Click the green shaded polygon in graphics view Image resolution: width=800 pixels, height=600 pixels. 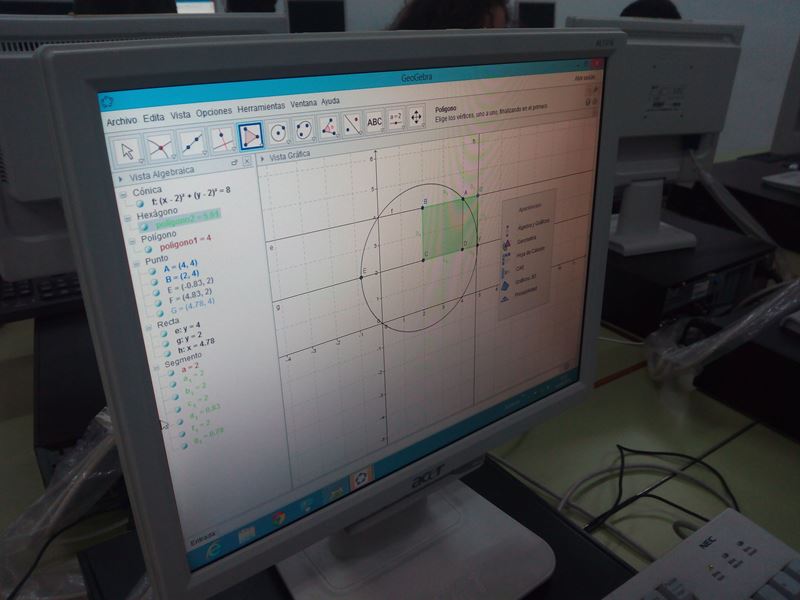coord(445,226)
